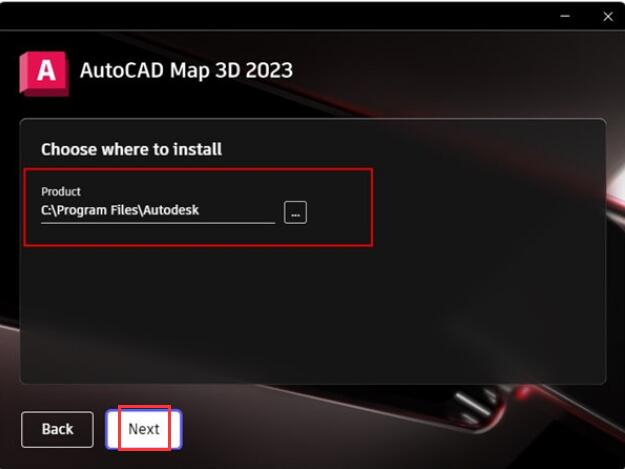625x469 pixels.
Task: Click the blank area of install panel
Action: [x=313, y=315]
